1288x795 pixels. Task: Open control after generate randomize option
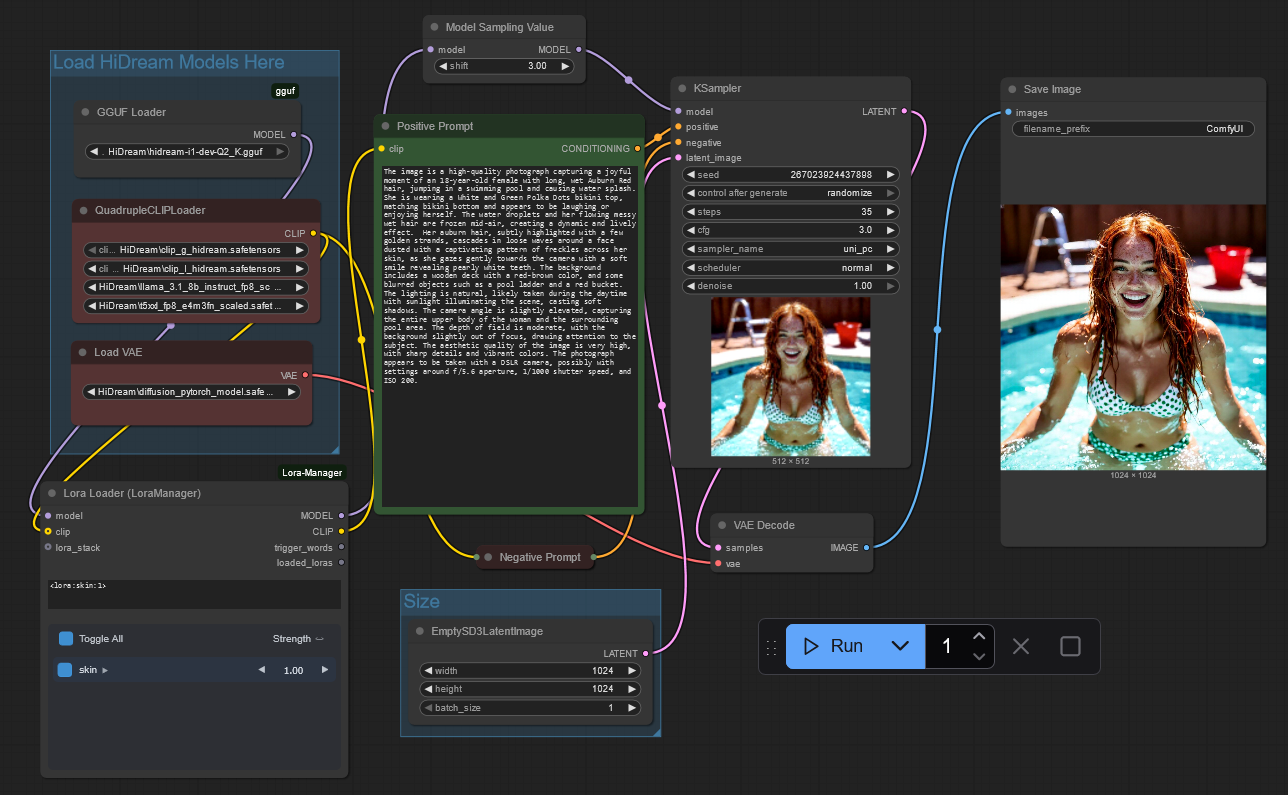pyautogui.click(x=790, y=193)
